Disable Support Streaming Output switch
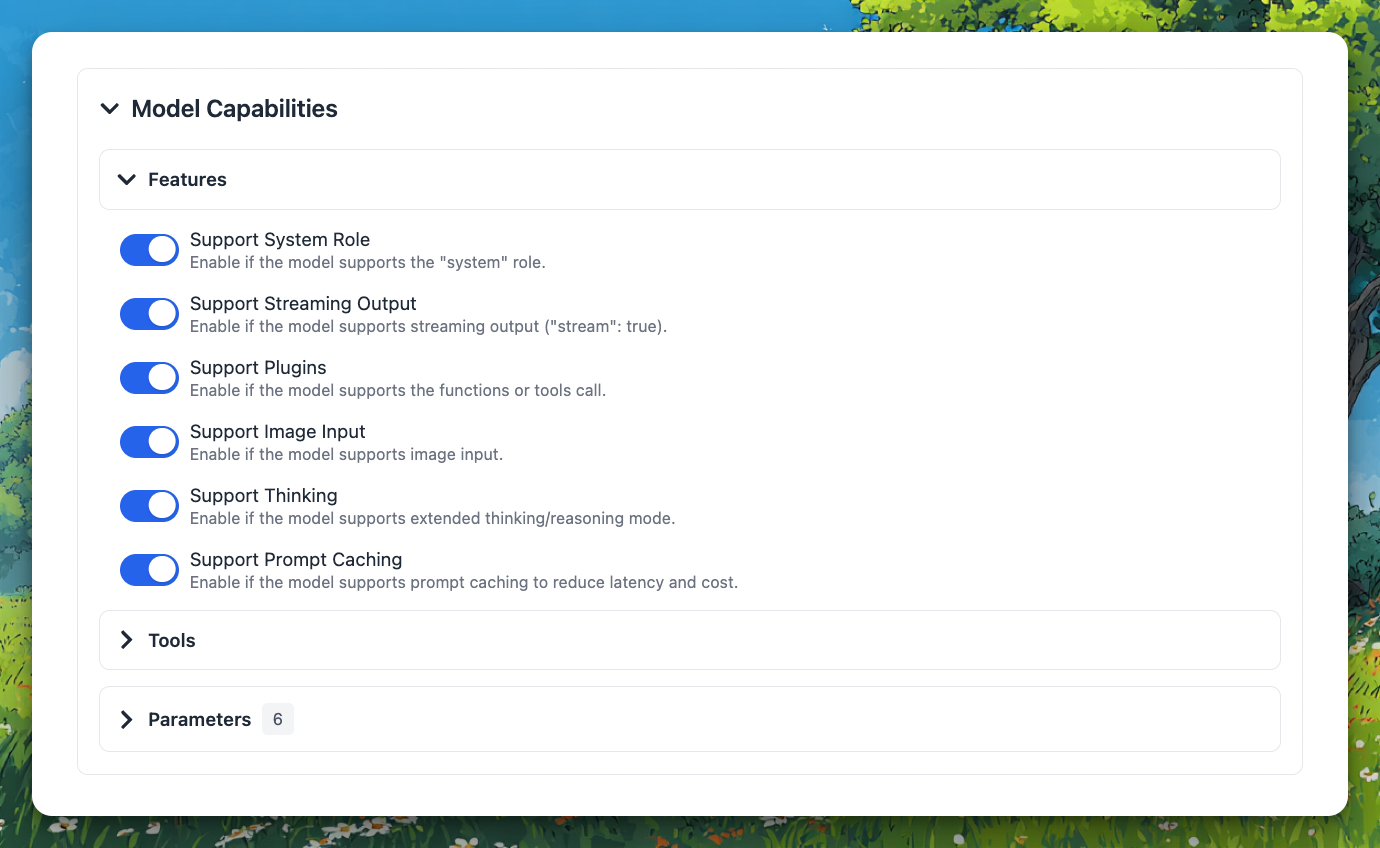1380x848 pixels. [149, 314]
